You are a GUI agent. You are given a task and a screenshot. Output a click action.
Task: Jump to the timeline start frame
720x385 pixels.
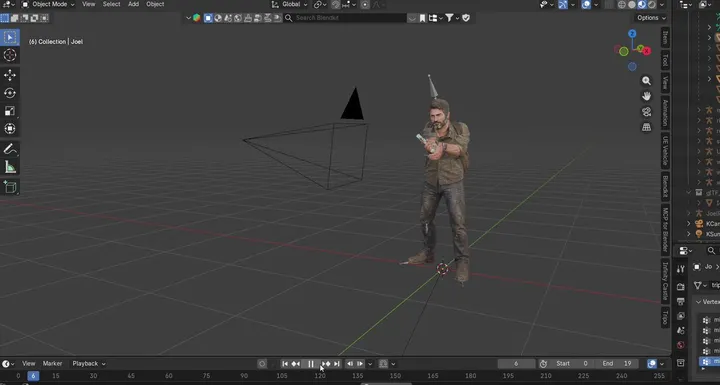[285, 364]
